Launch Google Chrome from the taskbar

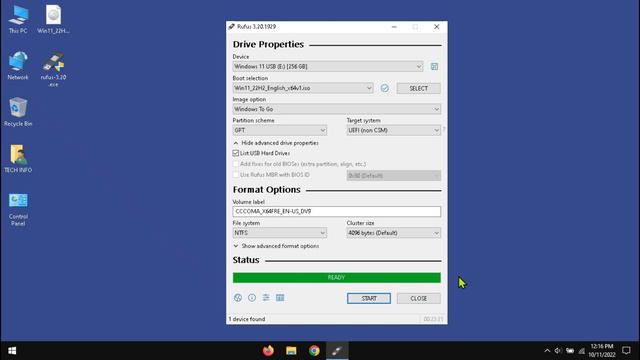314,351
